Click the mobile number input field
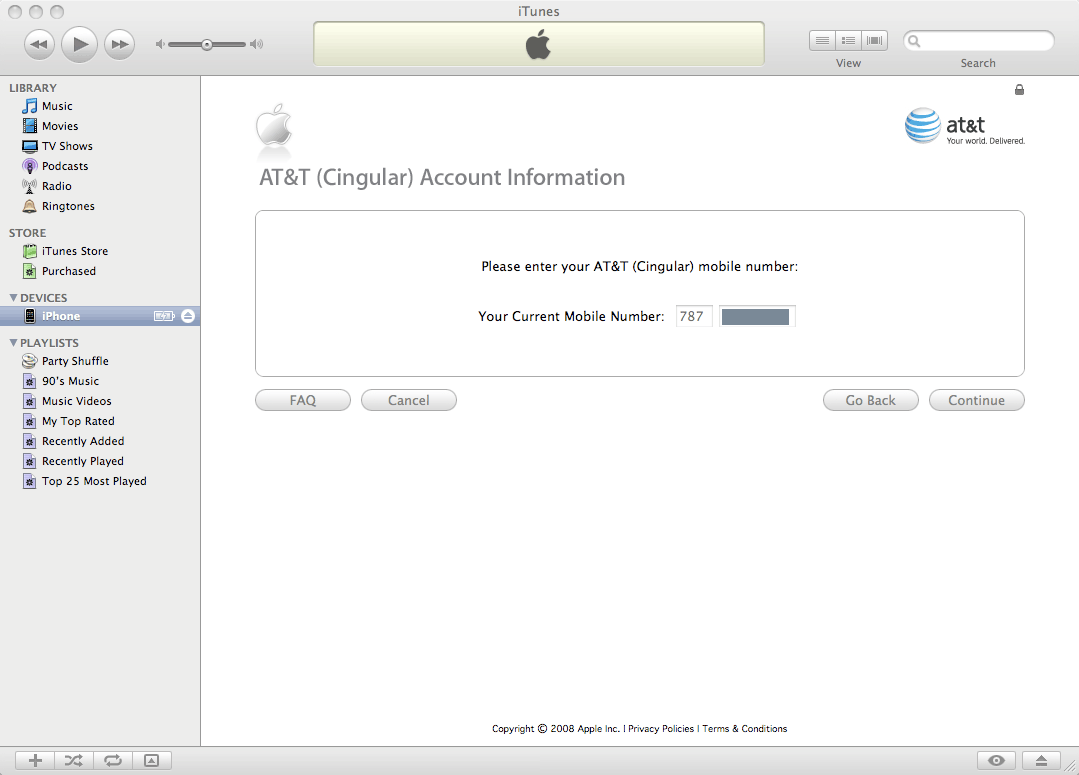This screenshot has width=1079, height=775. coord(757,316)
